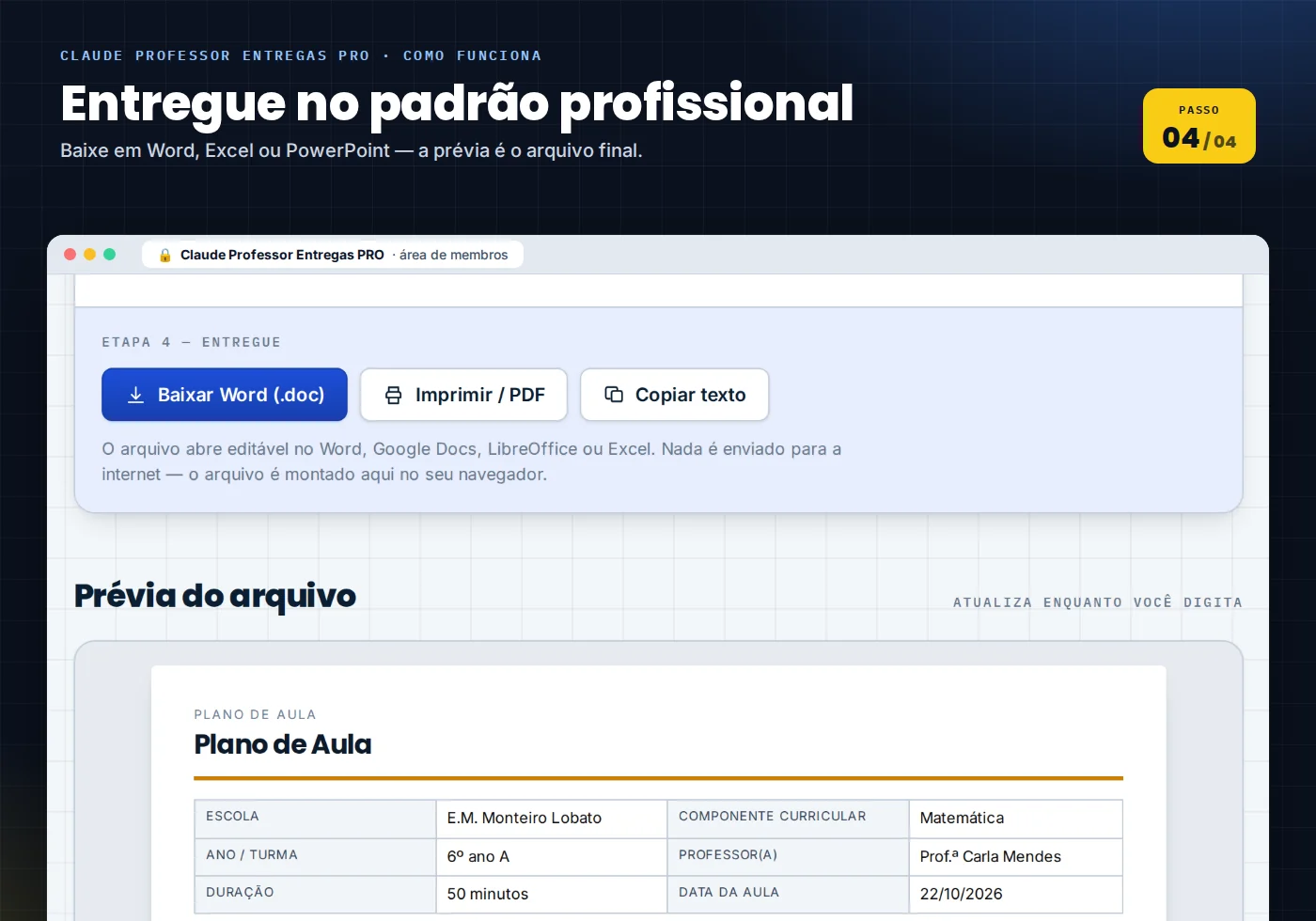
Task: Click the Prévia do arquivo heading
Action: coord(215,596)
